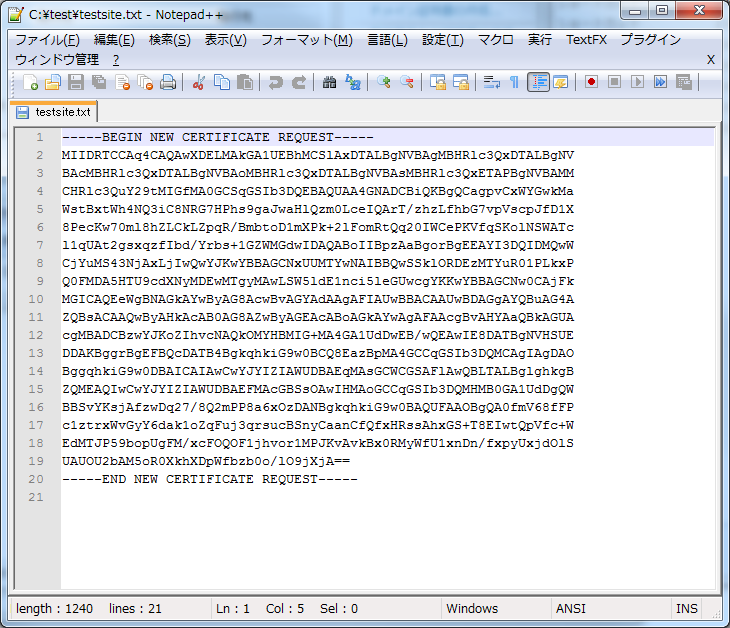Click the New file toolbar icon

(x=30, y=82)
